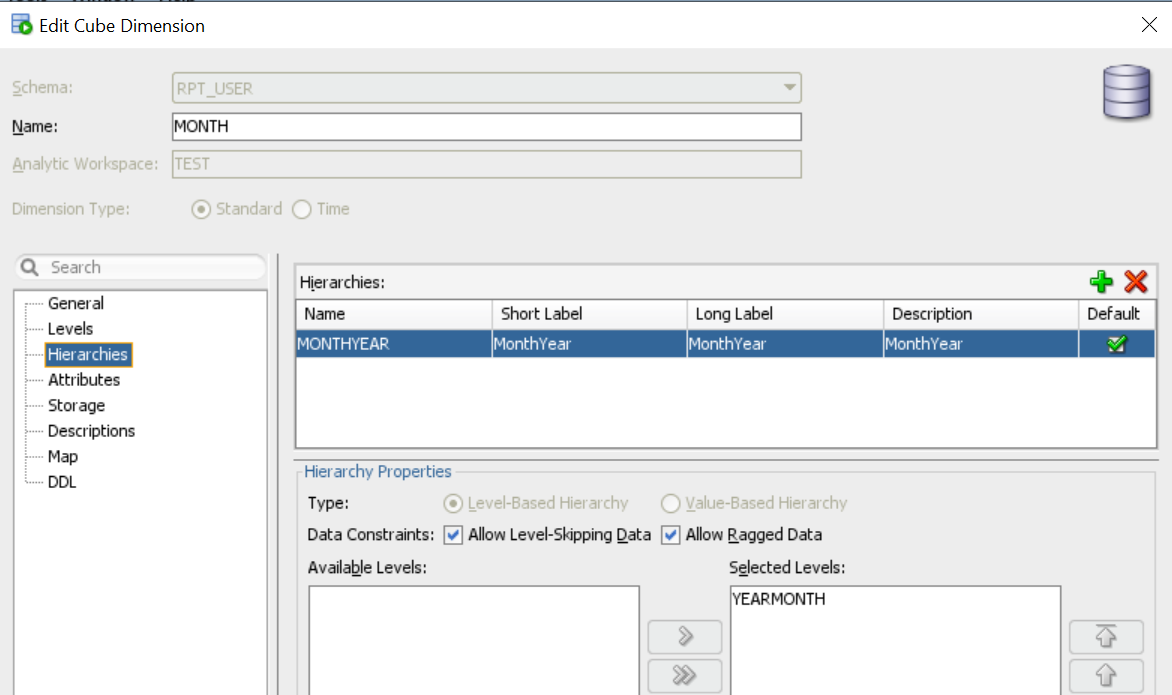Click the Description column header

(x=981, y=314)
